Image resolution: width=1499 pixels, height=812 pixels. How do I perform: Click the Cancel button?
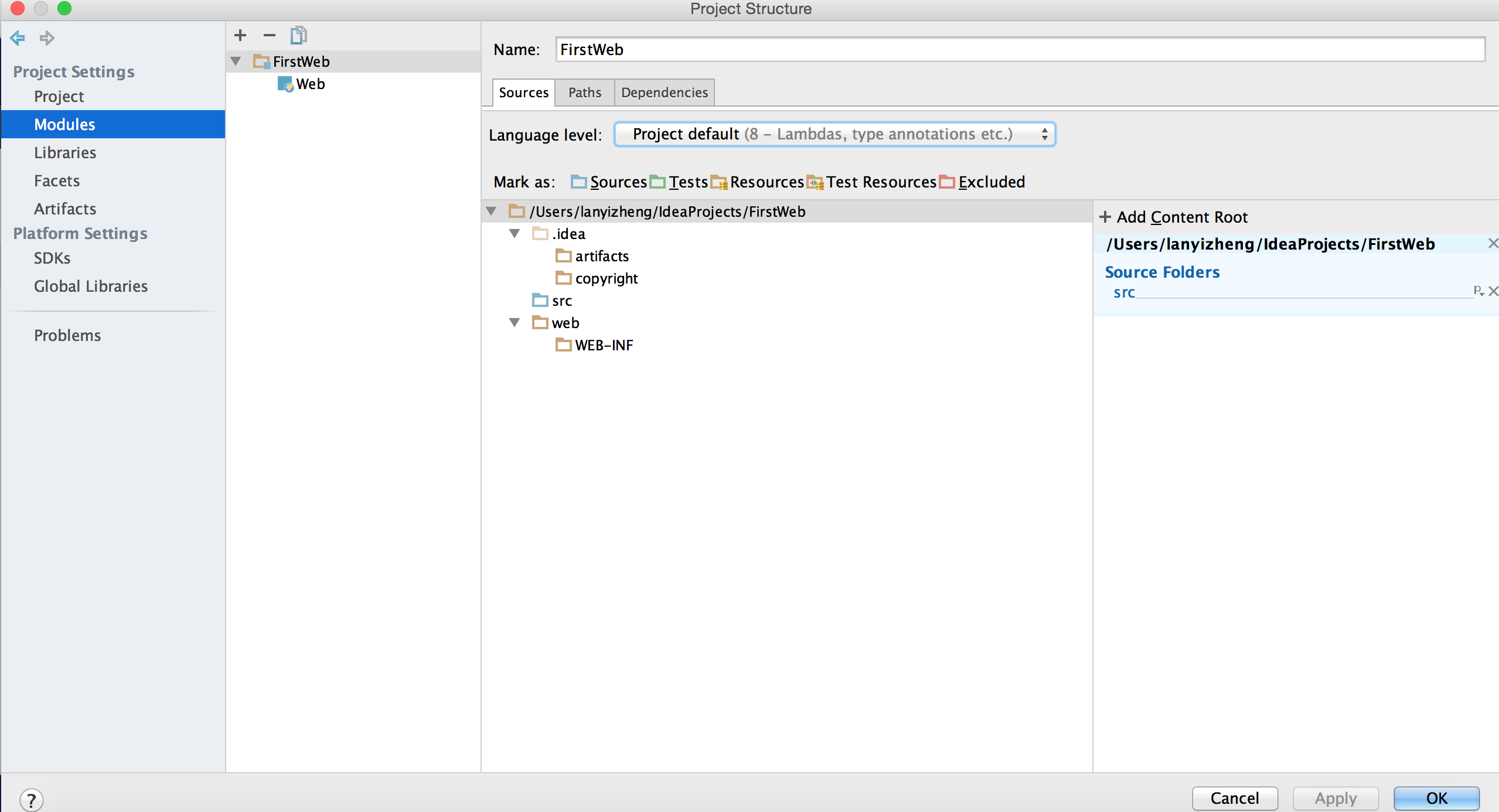1235,798
